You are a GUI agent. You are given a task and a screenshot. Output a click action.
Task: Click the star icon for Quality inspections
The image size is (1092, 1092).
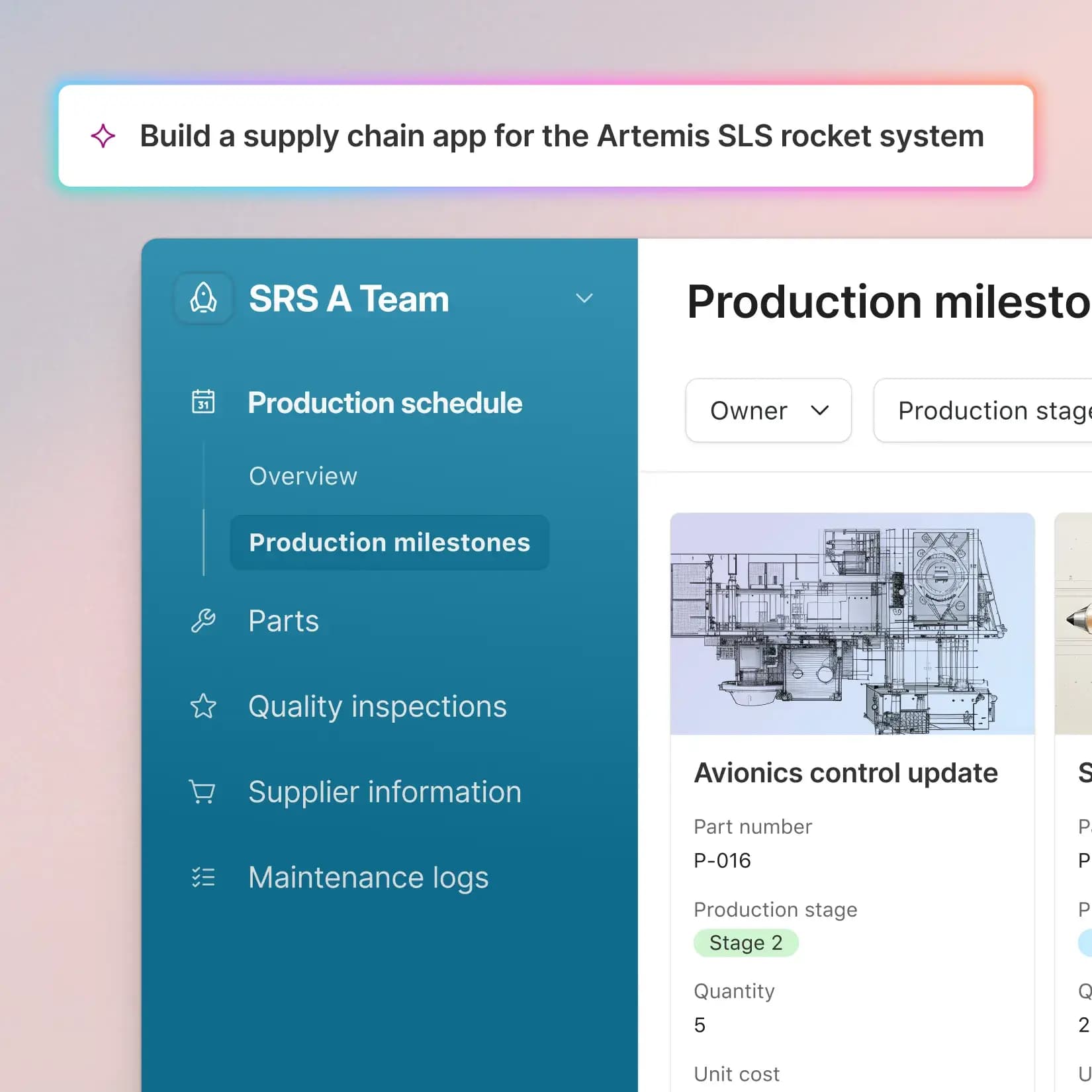coord(203,706)
